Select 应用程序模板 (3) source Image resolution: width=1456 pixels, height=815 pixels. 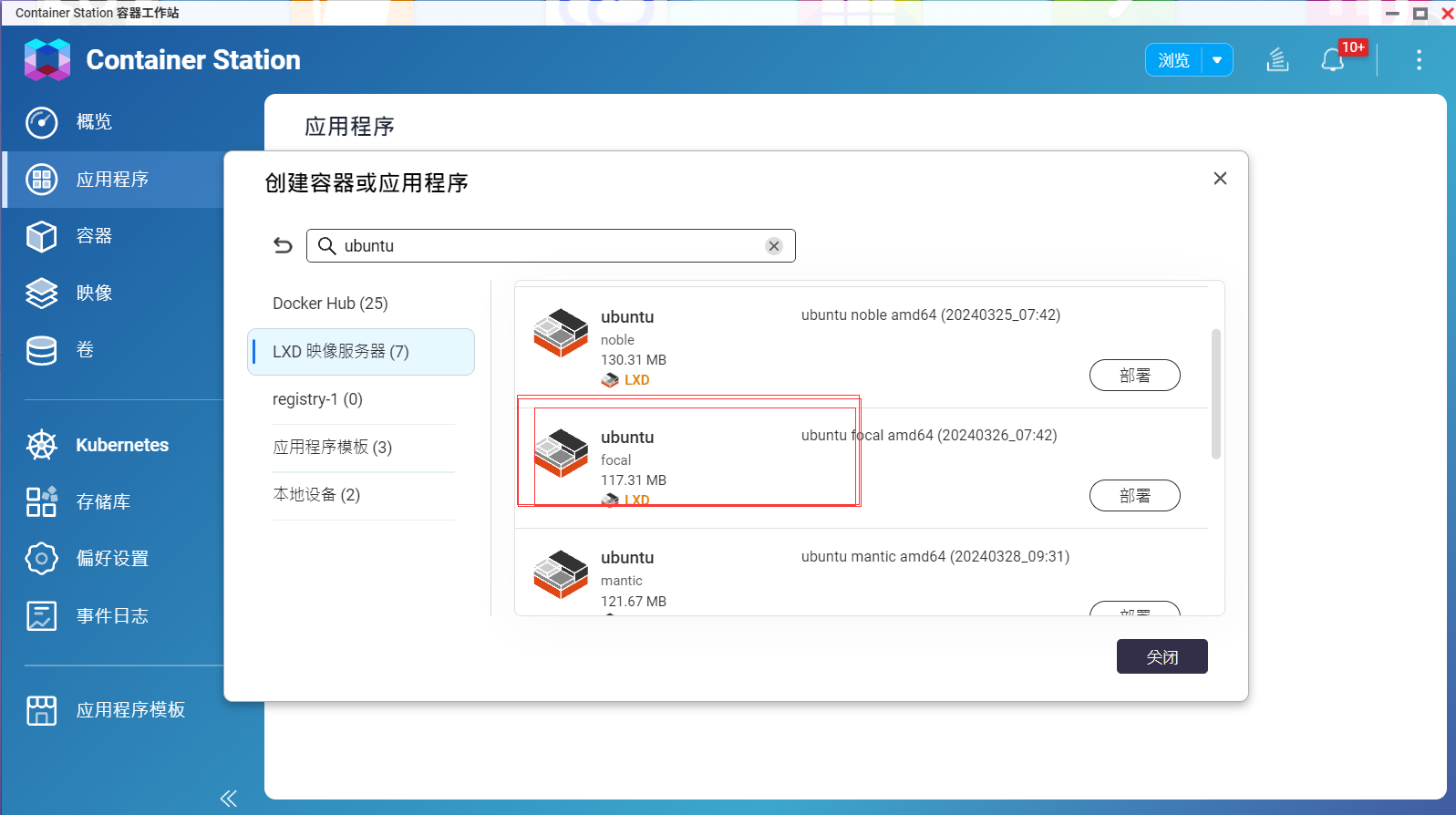(333, 448)
